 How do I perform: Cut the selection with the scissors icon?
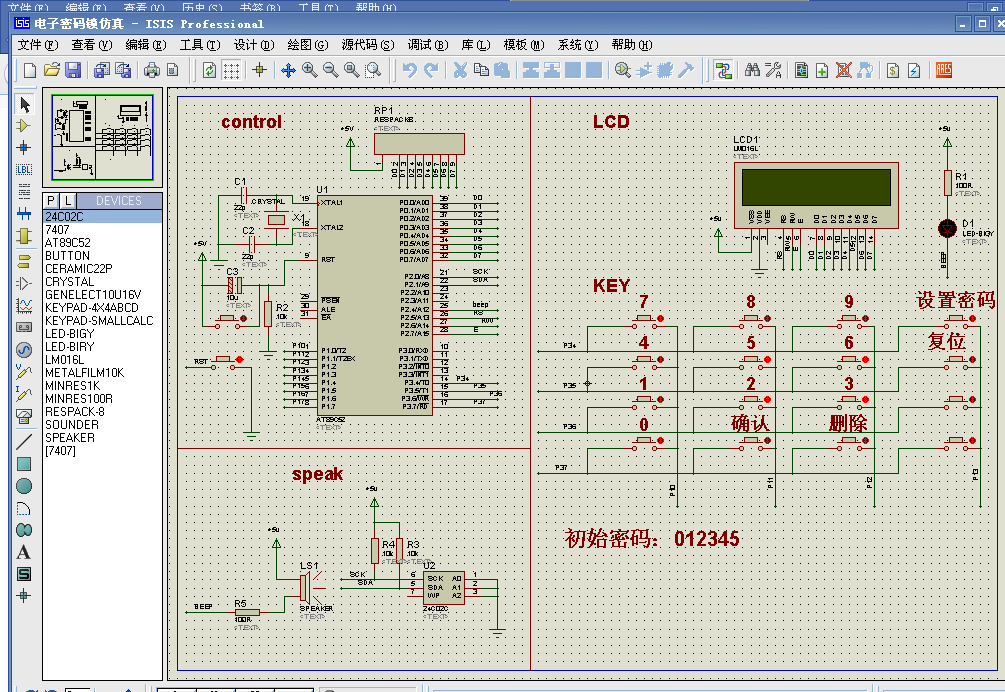pyautogui.click(x=460, y=70)
